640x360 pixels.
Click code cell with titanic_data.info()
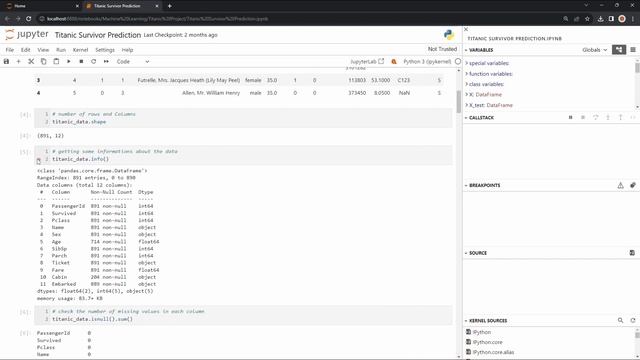click(243, 155)
